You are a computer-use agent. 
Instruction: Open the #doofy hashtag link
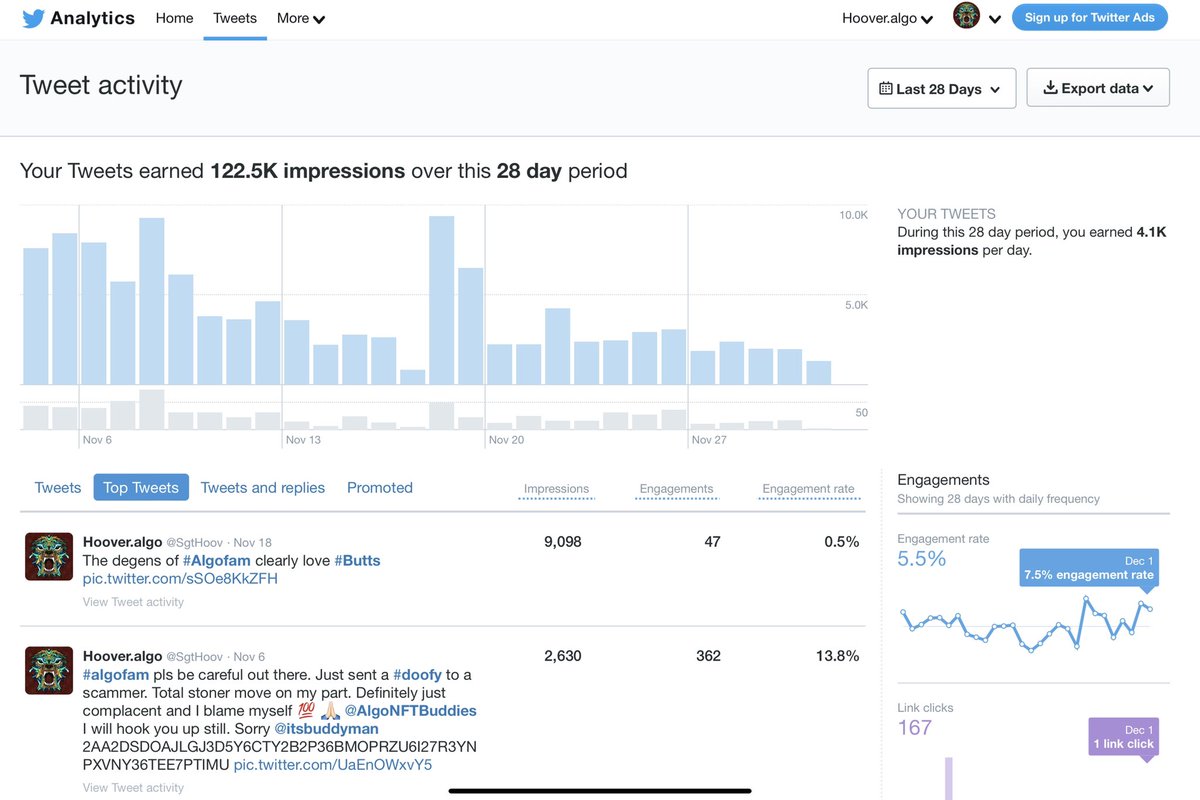click(417, 675)
